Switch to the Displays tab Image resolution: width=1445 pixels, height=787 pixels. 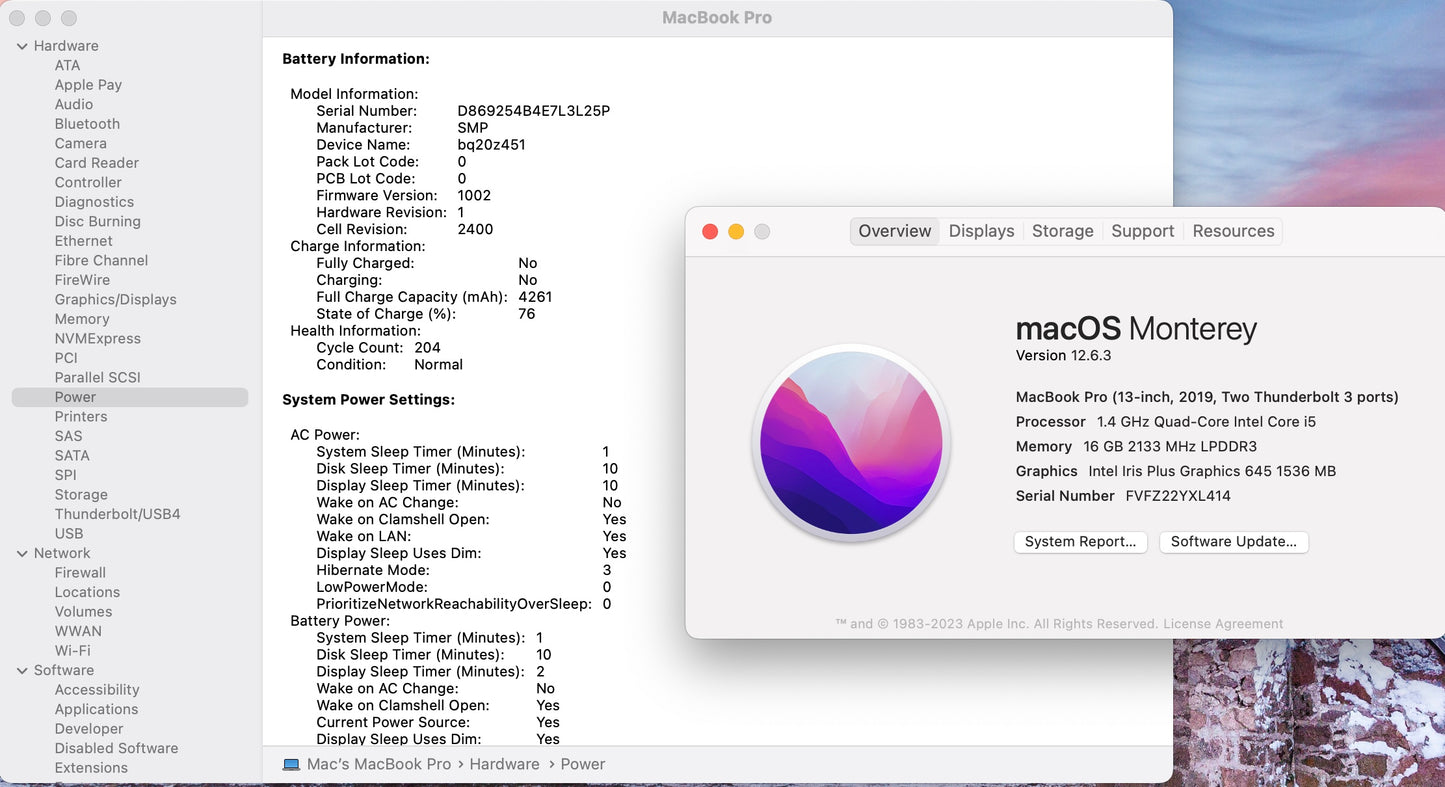[x=981, y=231]
